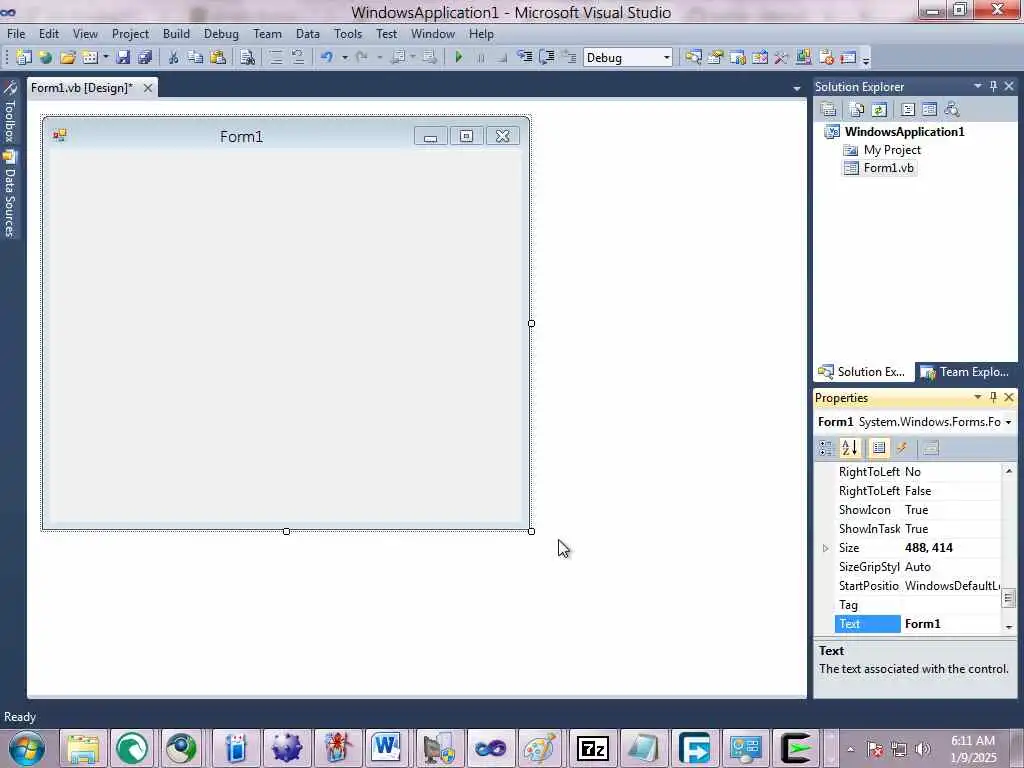The image size is (1024, 768).
Task: Click the Properties toolbar icon in Solution Explorer
Action: [x=828, y=109]
